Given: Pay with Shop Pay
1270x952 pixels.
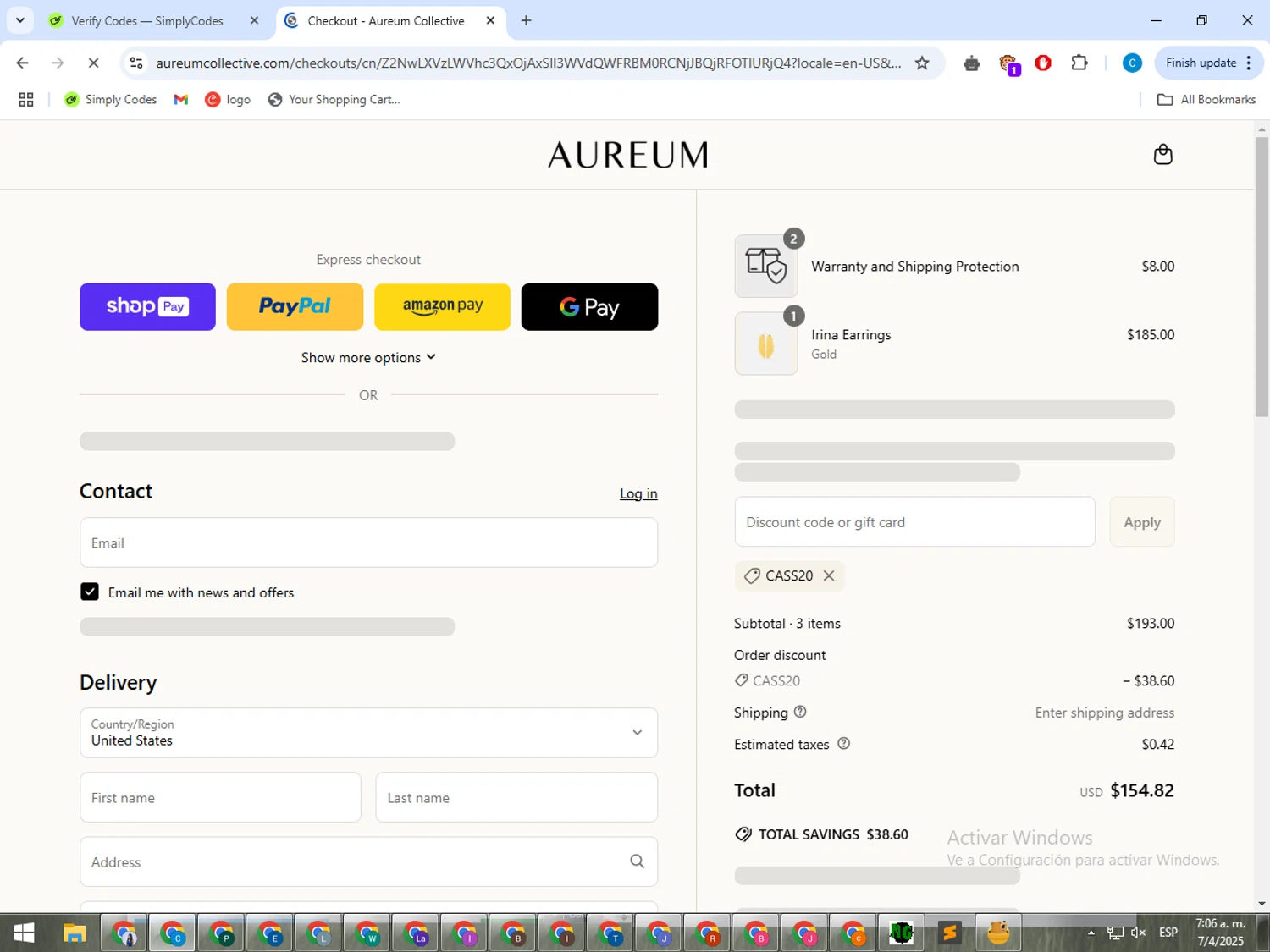Looking at the screenshot, I should [147, 306].
